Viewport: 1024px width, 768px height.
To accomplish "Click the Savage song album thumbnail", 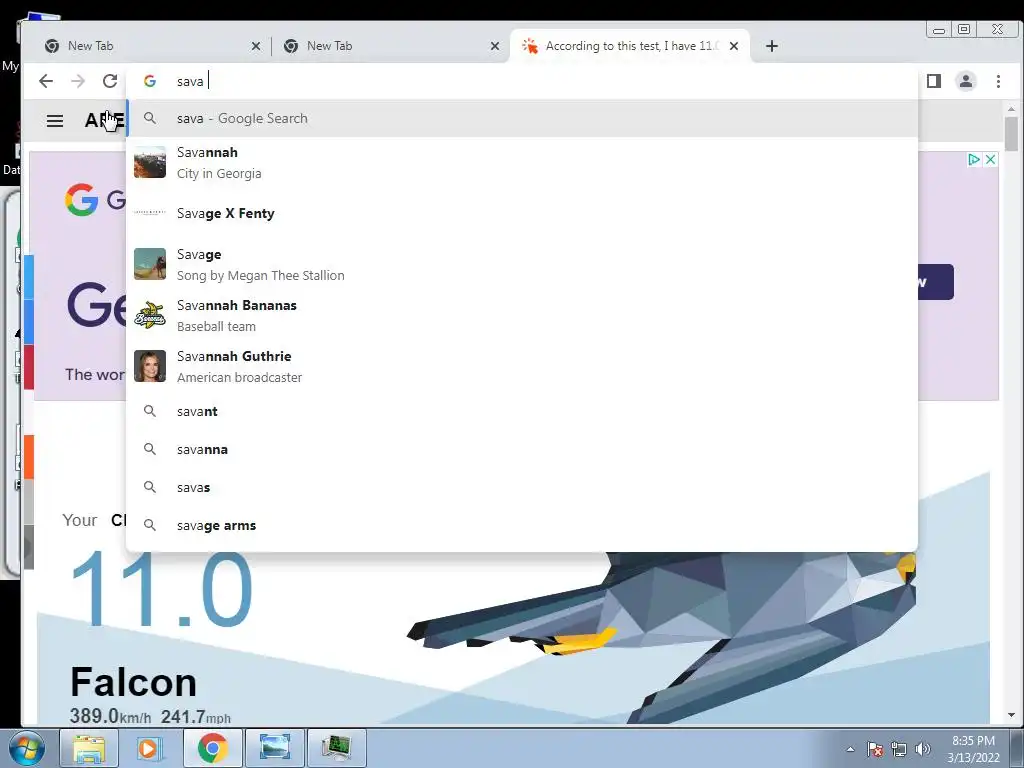I will pyautogui.click(x=150, y=264).
